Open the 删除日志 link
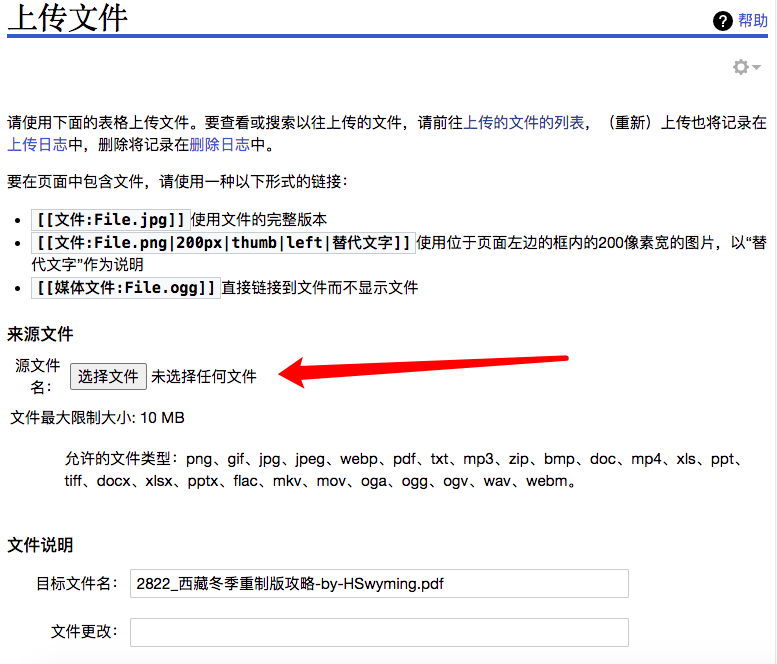 click(x=220, y=144)
